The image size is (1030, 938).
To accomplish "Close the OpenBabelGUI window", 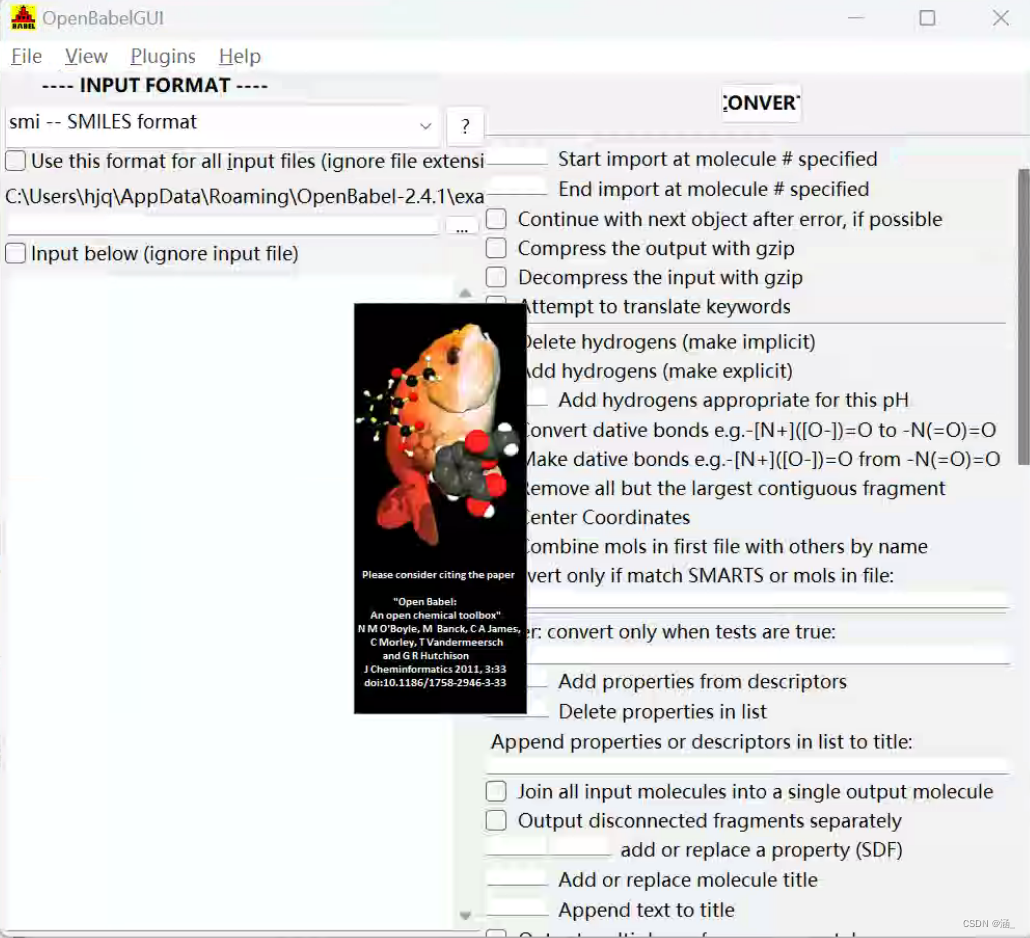I will pyautogui.click(x=1000, y=18).
